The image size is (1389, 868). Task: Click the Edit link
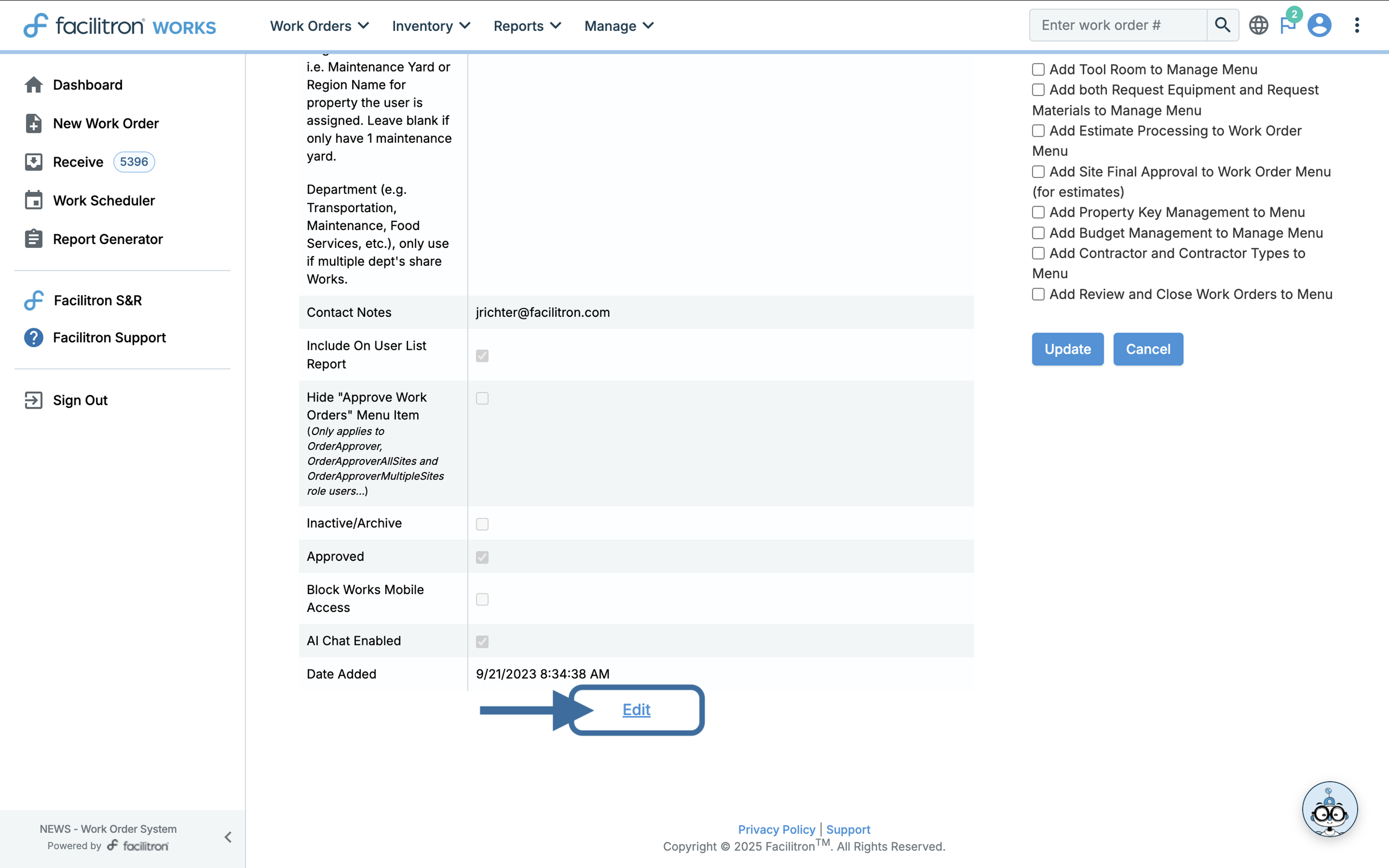pos(636,710)
